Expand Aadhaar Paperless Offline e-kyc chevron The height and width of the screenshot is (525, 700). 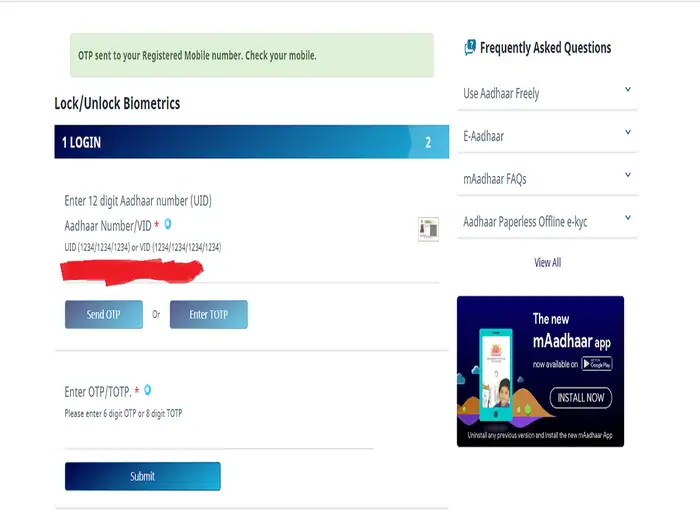[628, 218]
